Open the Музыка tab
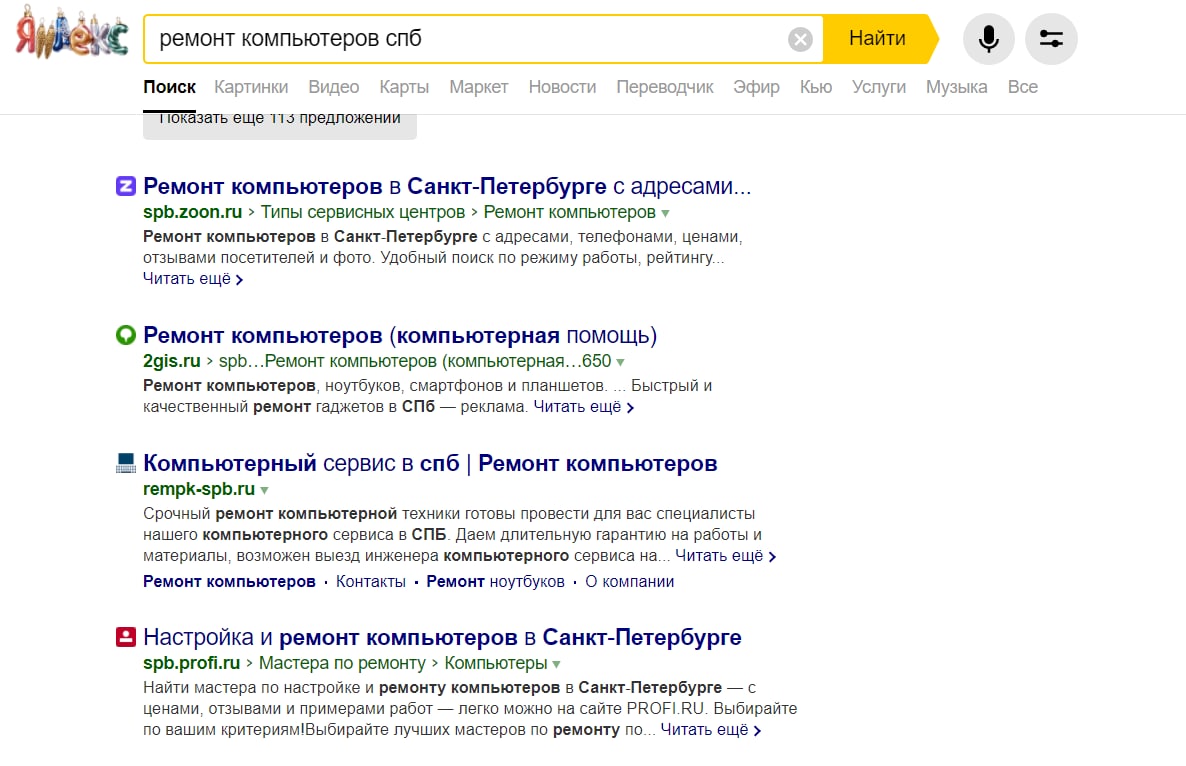This screenshot has height=766, width=1186. coord(957,87)
